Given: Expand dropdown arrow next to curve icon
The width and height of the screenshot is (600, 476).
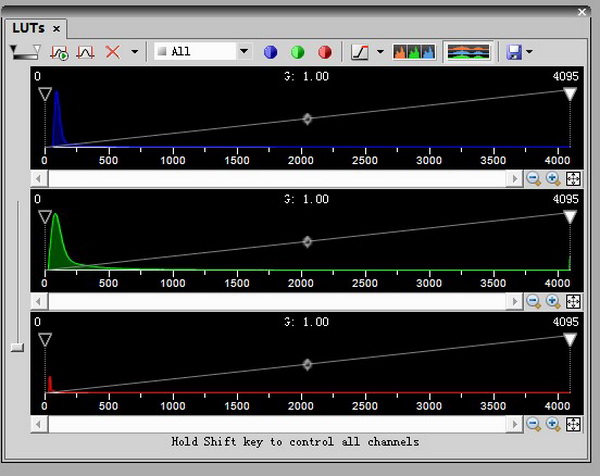Looking at the screenshot, I should point(380,51).
